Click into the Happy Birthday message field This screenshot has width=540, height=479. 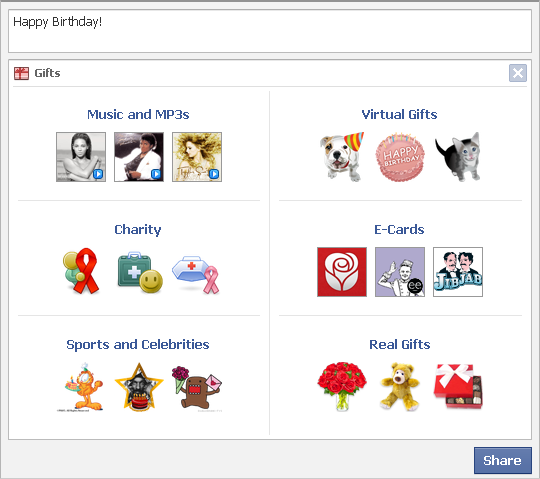tap(270, 31)
